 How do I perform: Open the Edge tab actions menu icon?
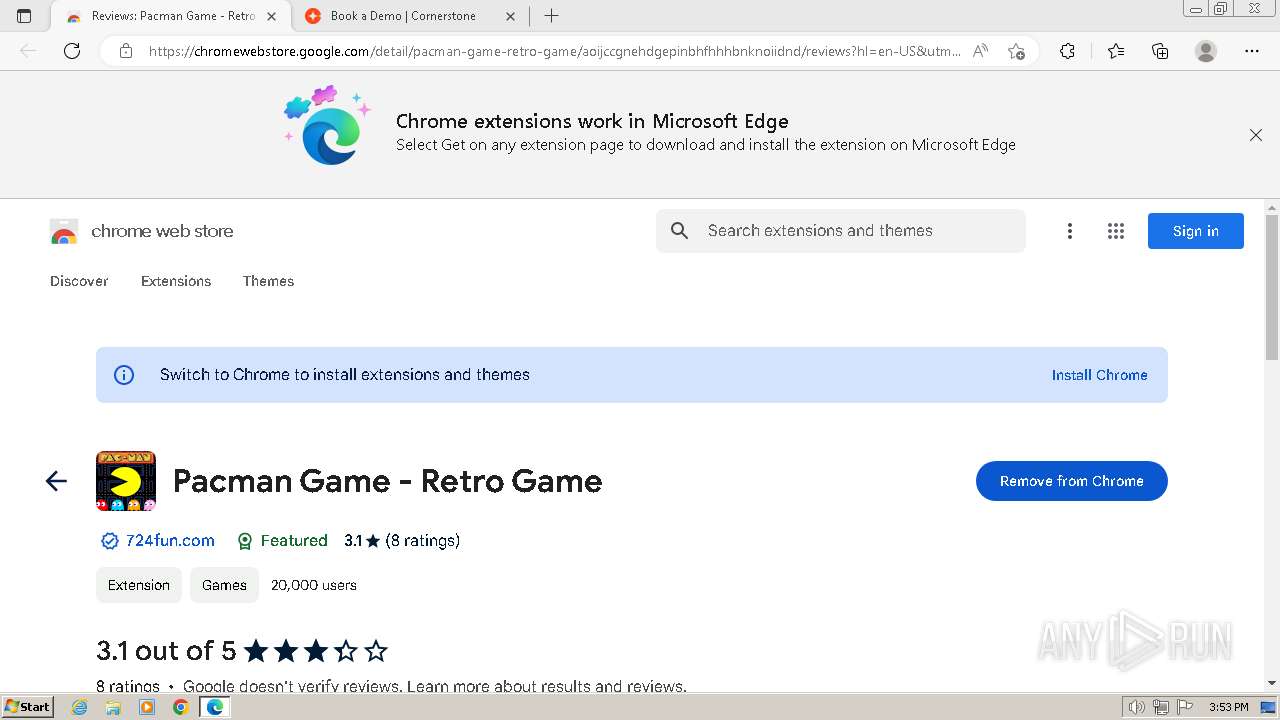pyautogui.click(x=24, y=16)
